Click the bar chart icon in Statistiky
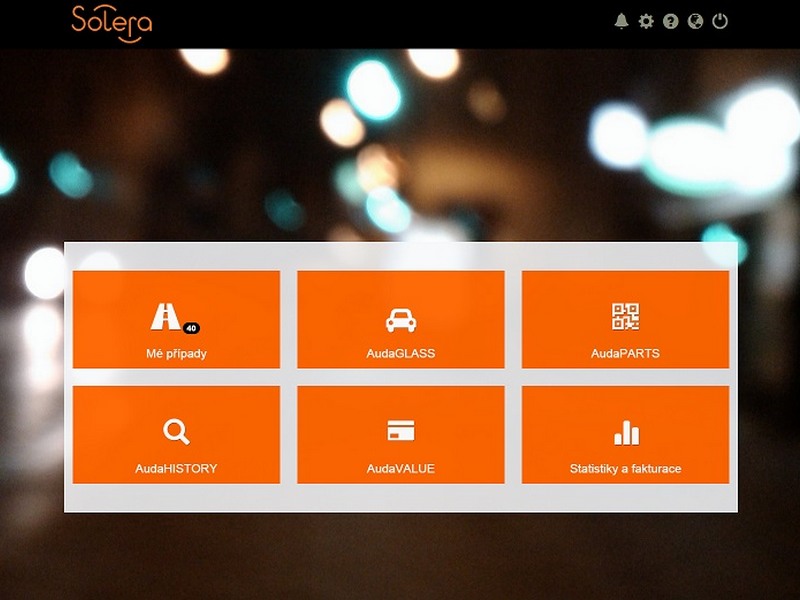The image size is (800, 600). tap(627, 433)
